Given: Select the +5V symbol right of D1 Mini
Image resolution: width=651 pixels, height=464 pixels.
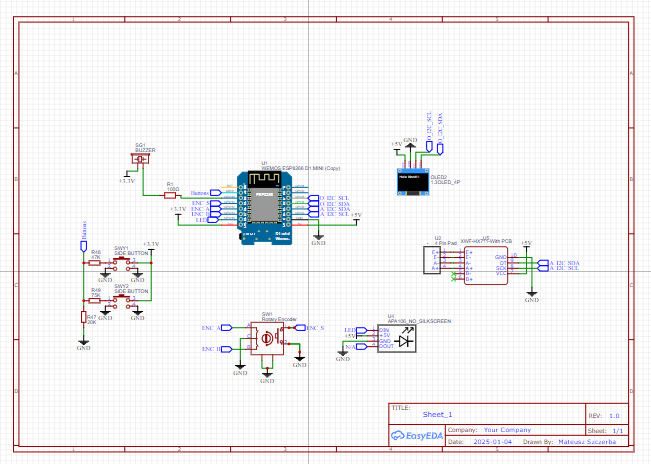Looking at the screenshot, I should [356, 218].
